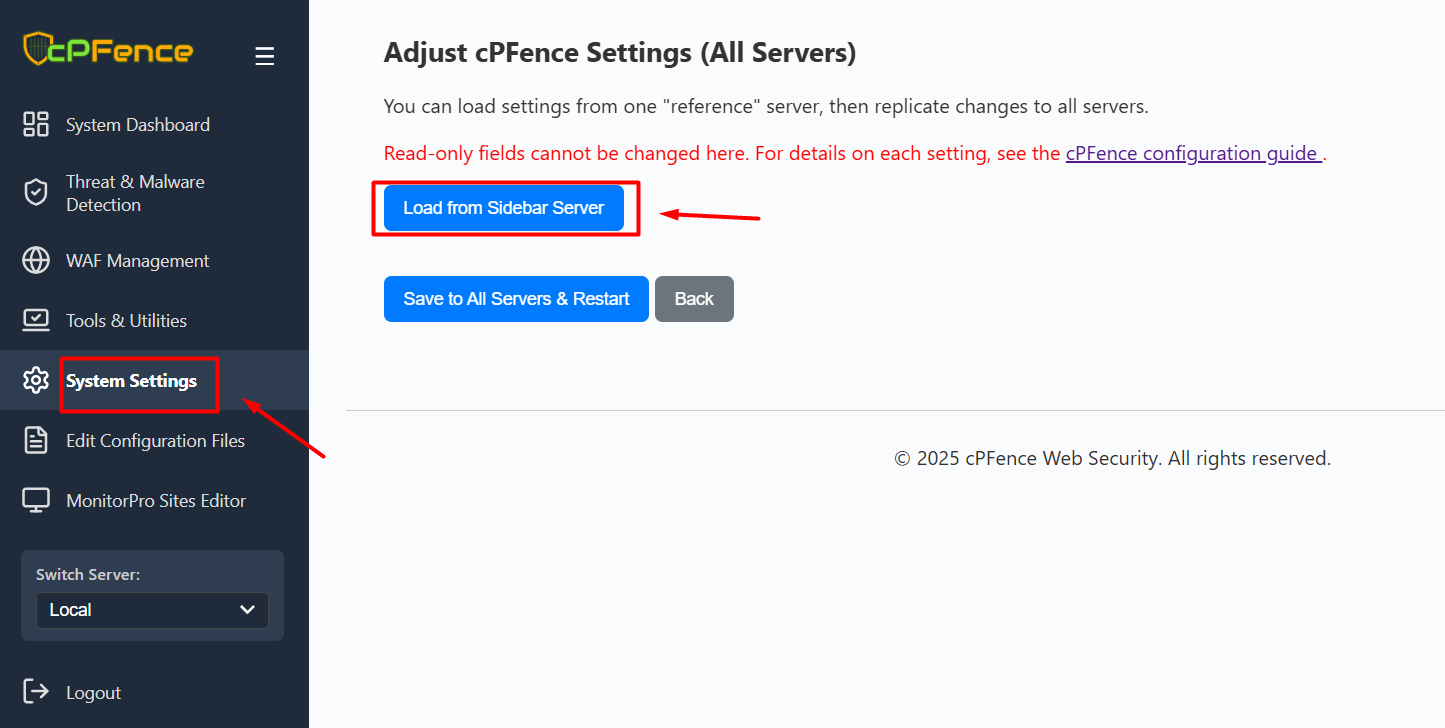Click the MonitorPro Sites Editor screen icon
The height and width of the screenshot is (728, 1445).
pyautogui.click(x=36, y=501)
